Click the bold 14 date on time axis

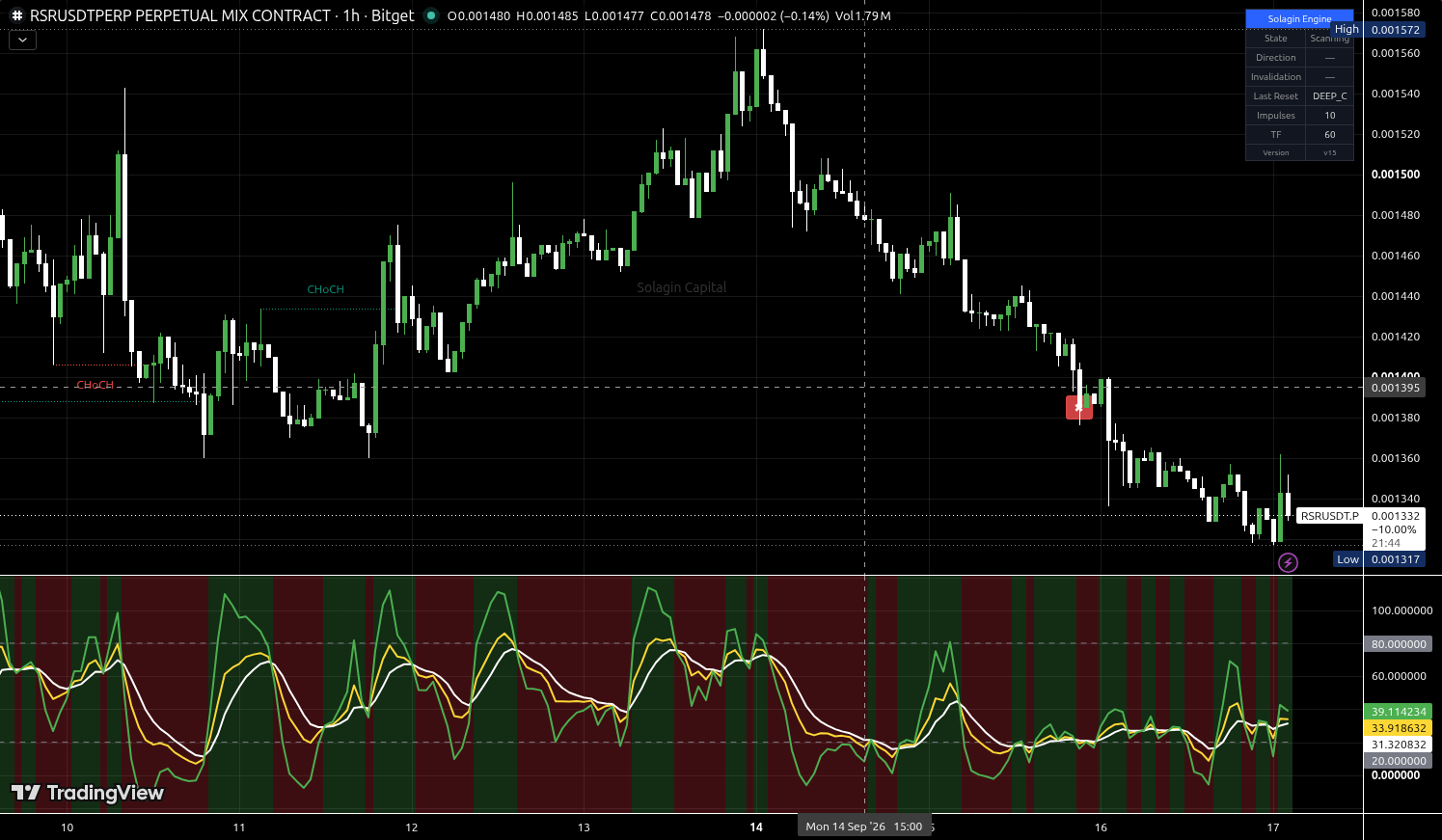coord(756,827)
